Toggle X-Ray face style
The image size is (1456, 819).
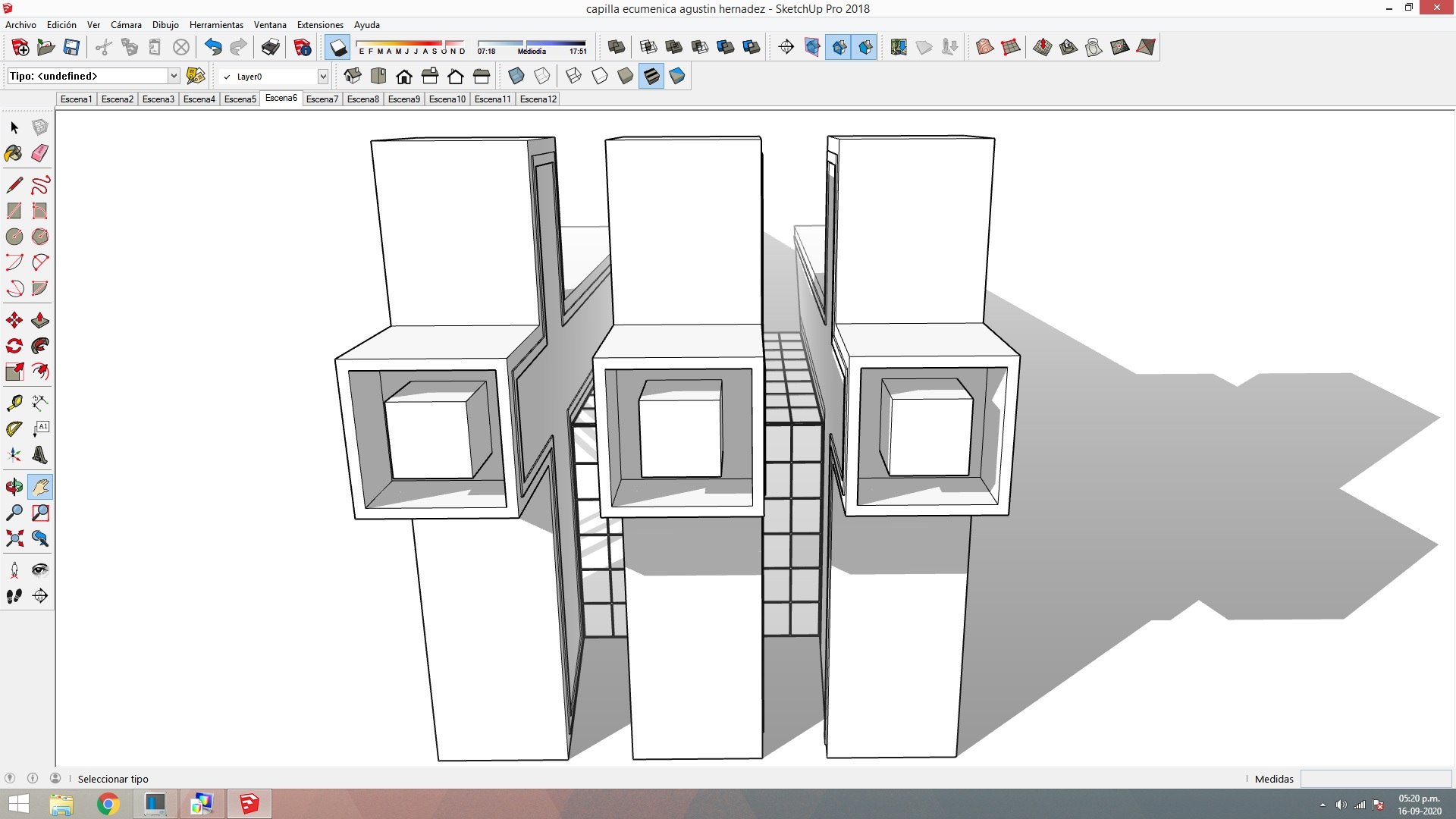516,76
